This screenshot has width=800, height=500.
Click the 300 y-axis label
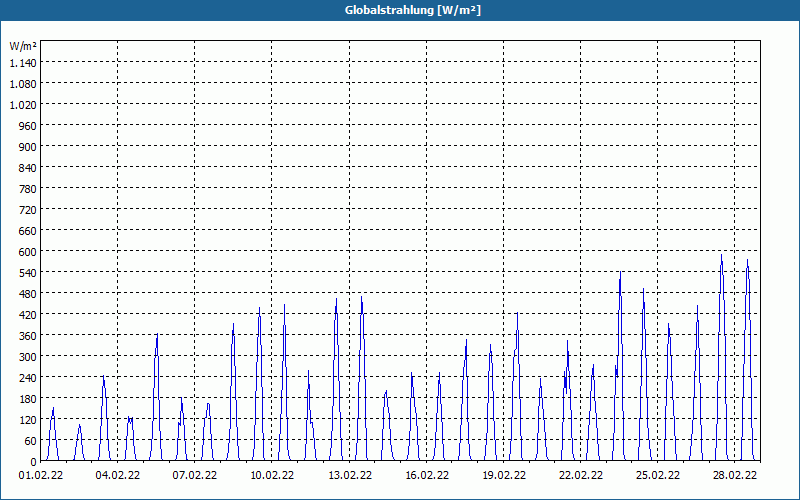[x=28, y=356]
